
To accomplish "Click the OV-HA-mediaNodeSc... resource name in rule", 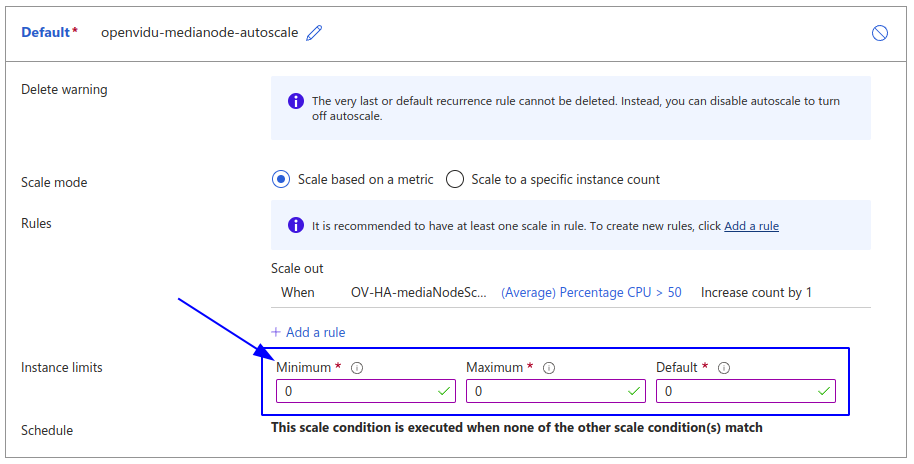I will (419, 293).
